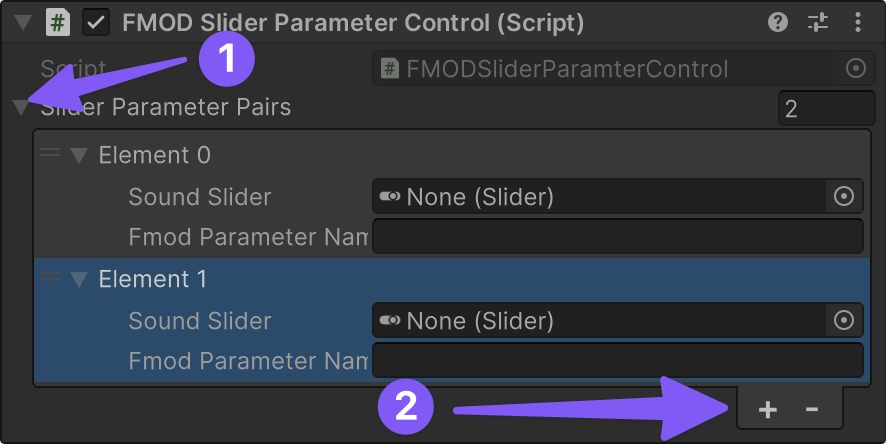The height and width of the screenshot is (444, 886).
Task: Open object picker for Script field
Action: point(855,69)
